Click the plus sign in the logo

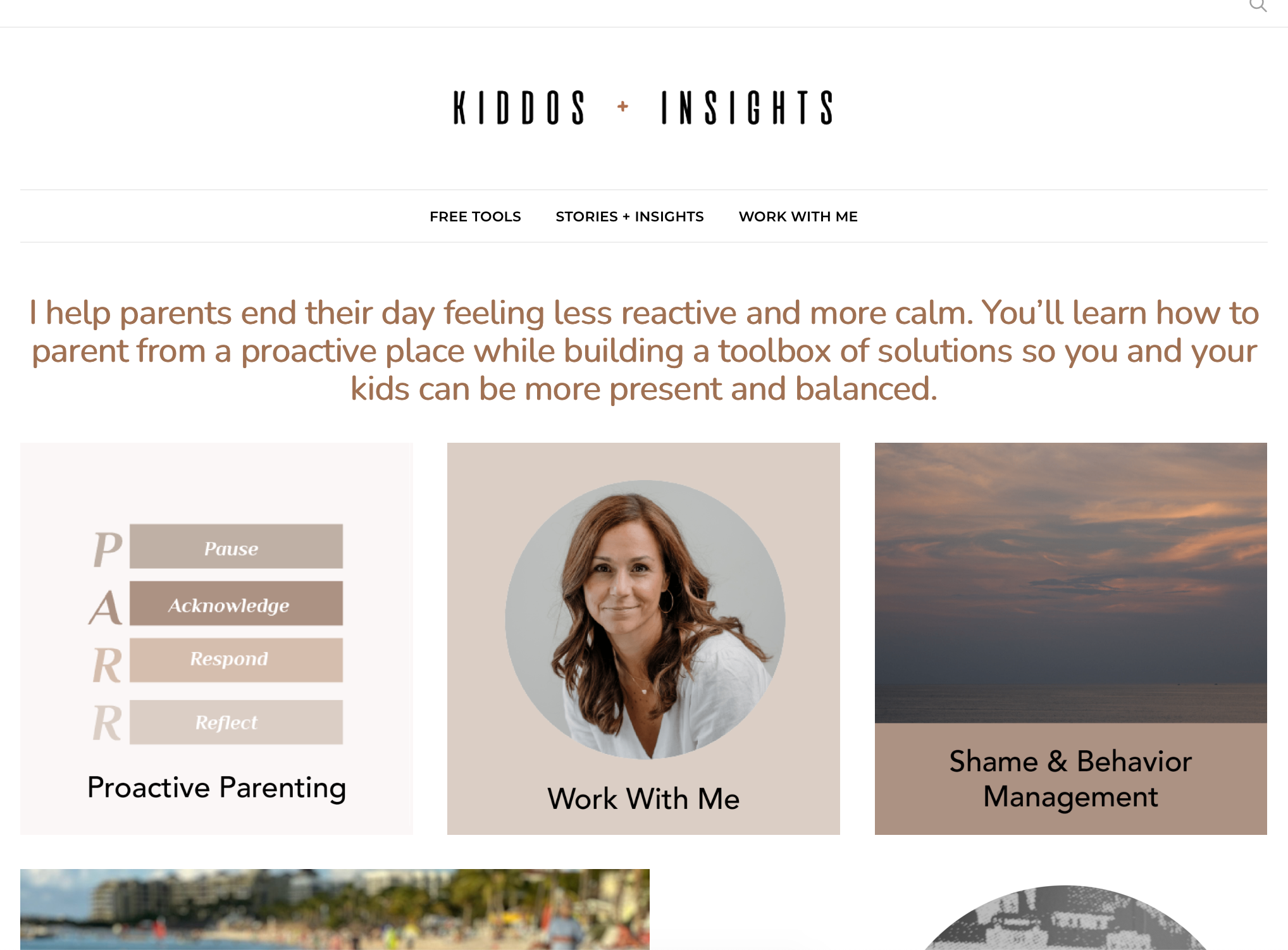[x=622, y=106]
